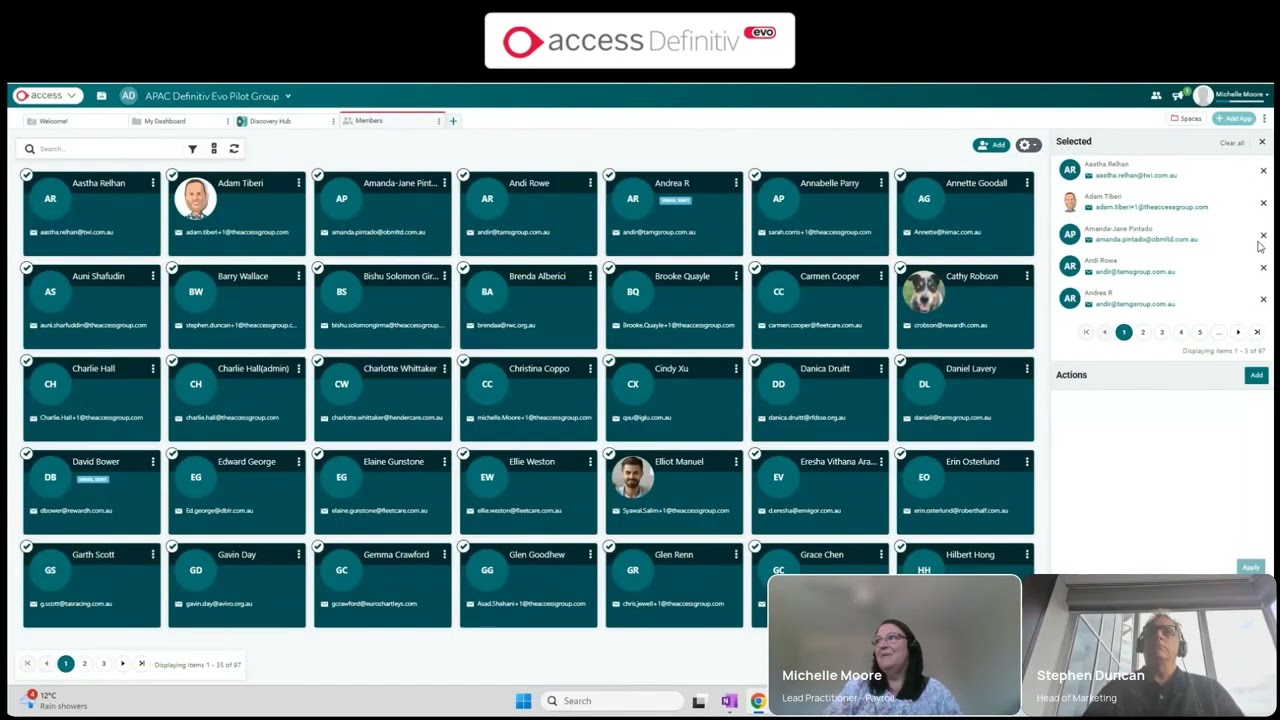Add a new tab with the plus icon
The image size is (1280, 720).
coord(453,121)
